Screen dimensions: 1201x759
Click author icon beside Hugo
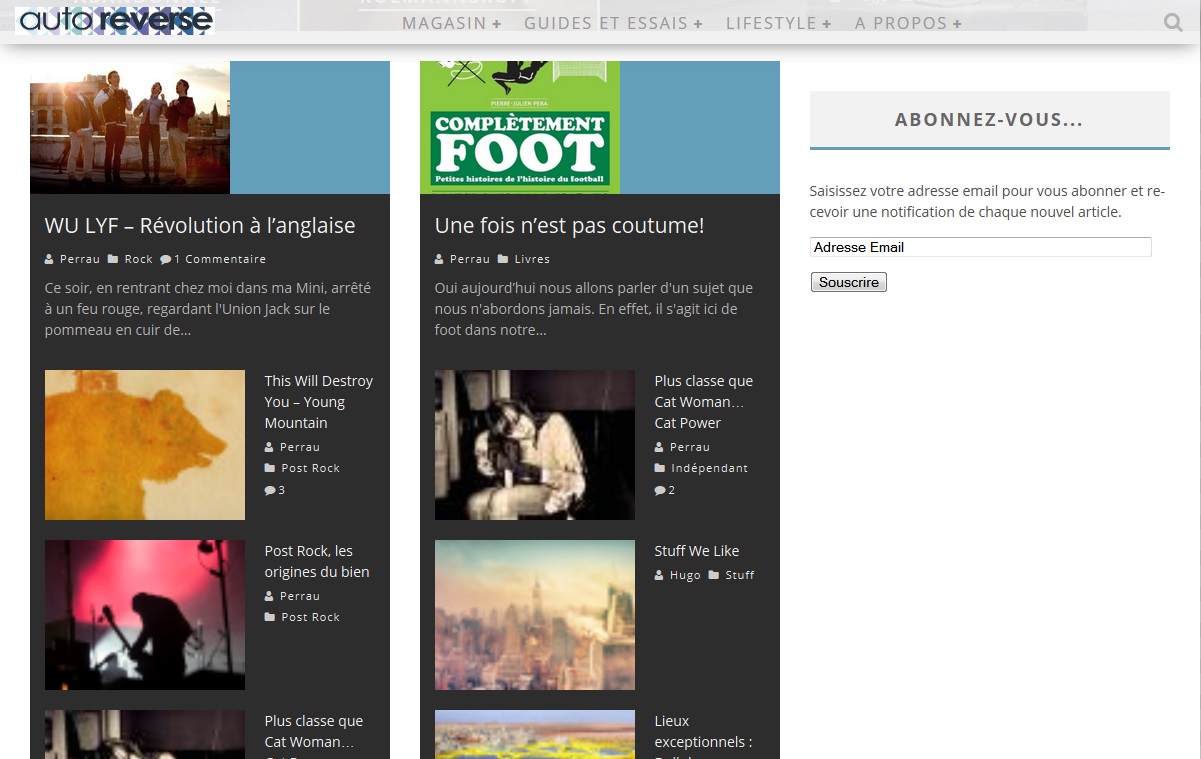click(x=659, y=575)
